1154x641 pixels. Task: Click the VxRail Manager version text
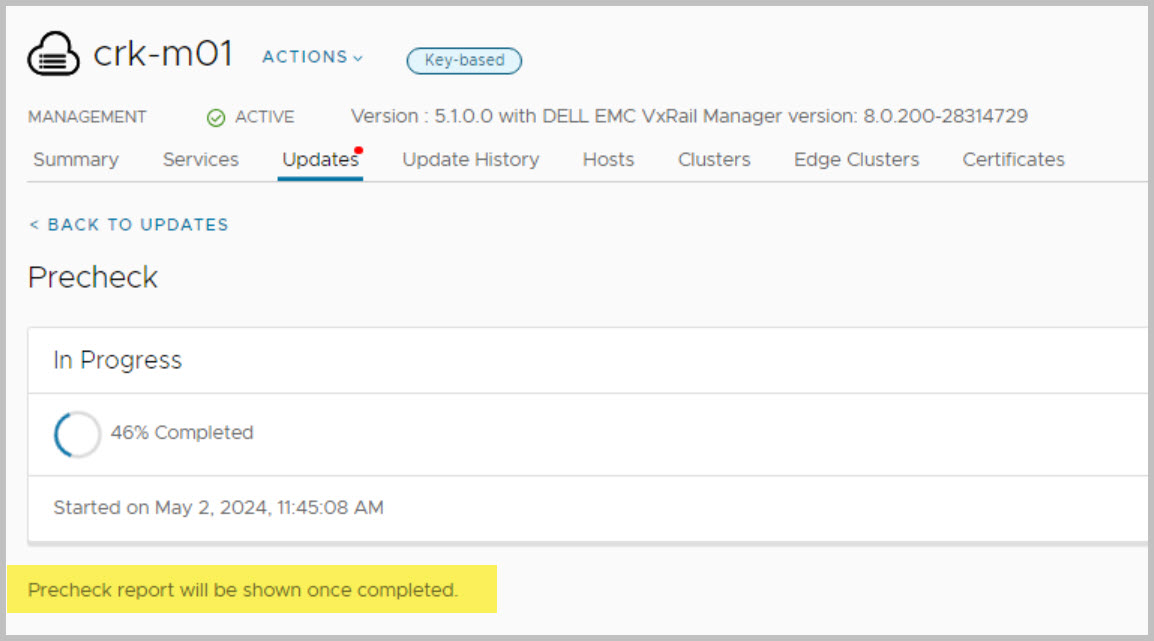[689, 117]
